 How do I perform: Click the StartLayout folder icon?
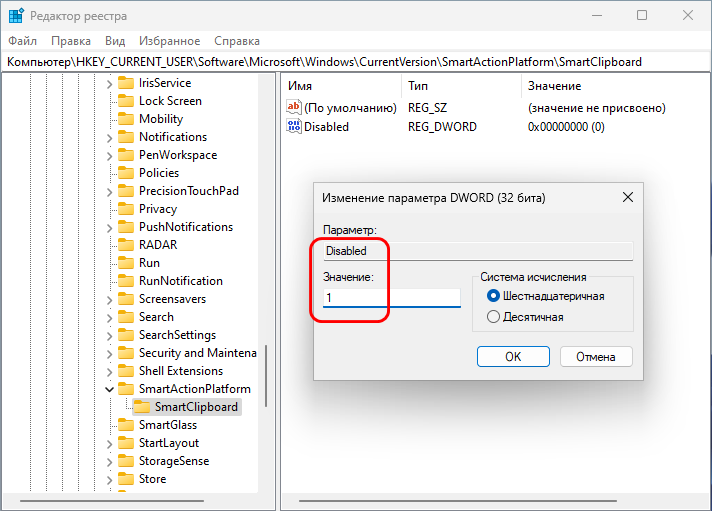click(126, 443)
